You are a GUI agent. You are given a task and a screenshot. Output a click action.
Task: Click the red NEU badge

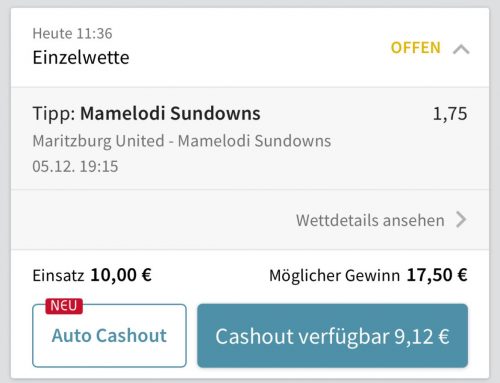64,306
